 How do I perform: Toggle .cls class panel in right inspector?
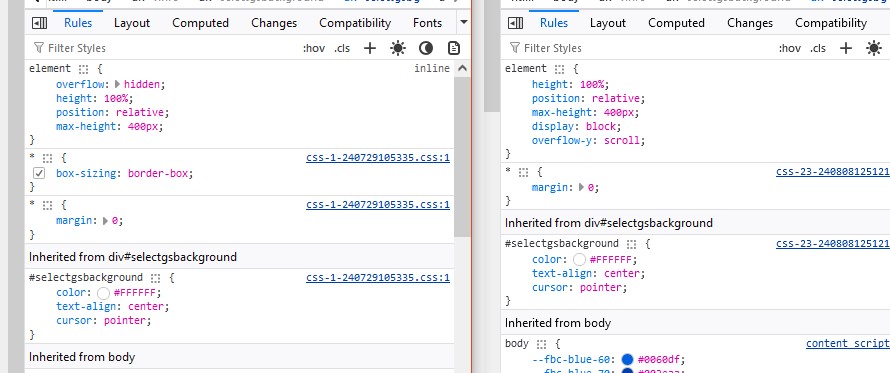pos(818,48)
